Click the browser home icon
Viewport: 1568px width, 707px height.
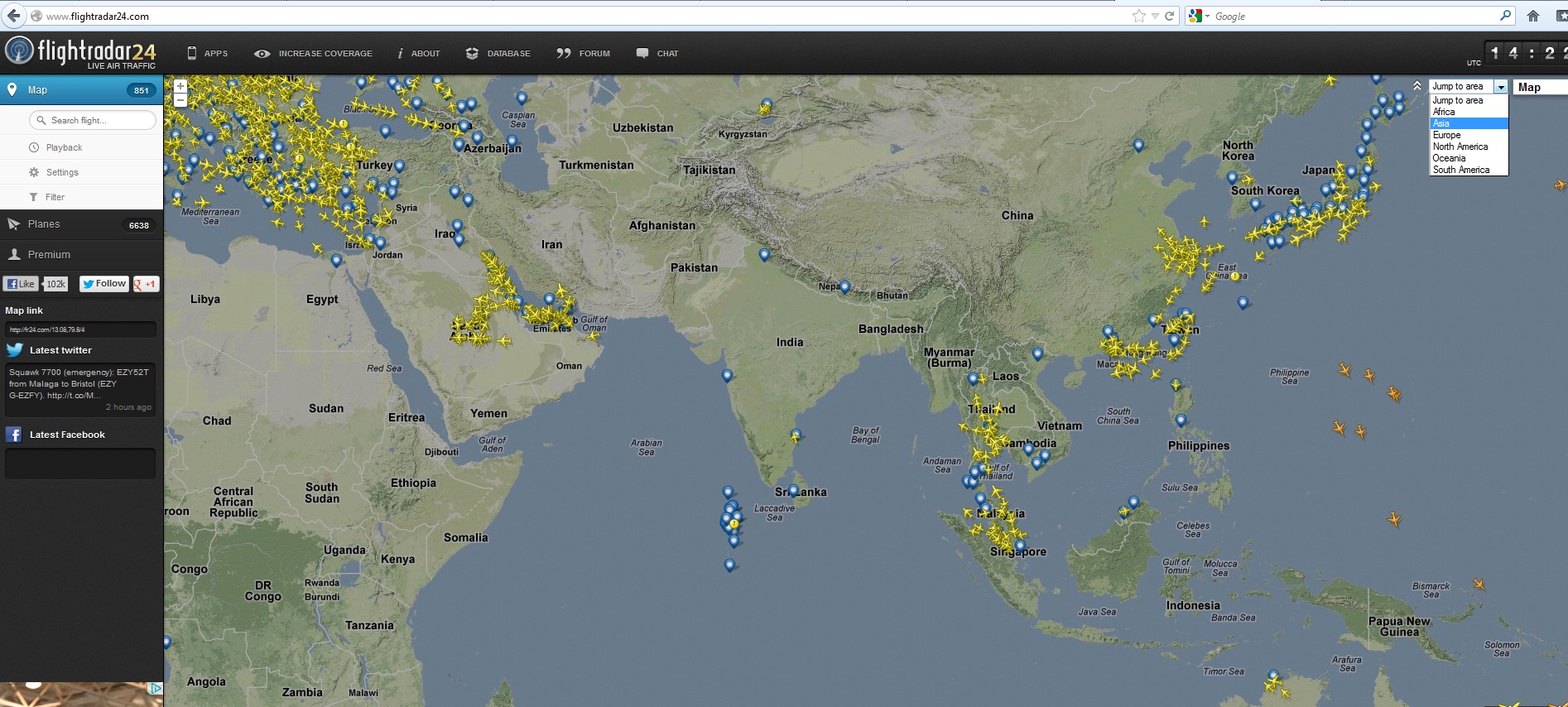[1533, 16]
